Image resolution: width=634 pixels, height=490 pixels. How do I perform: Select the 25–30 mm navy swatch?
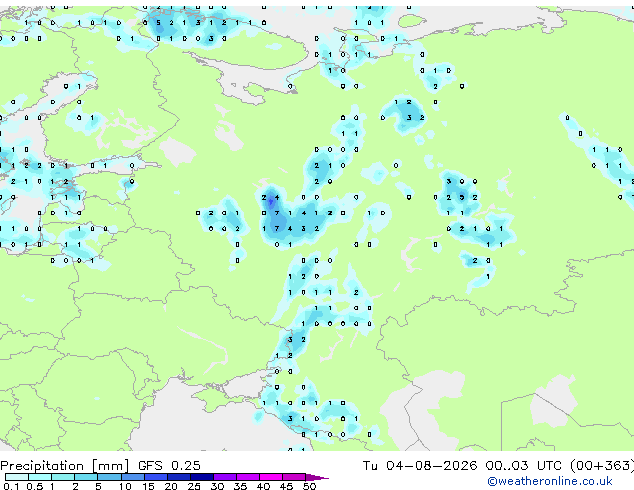[202, 477]
